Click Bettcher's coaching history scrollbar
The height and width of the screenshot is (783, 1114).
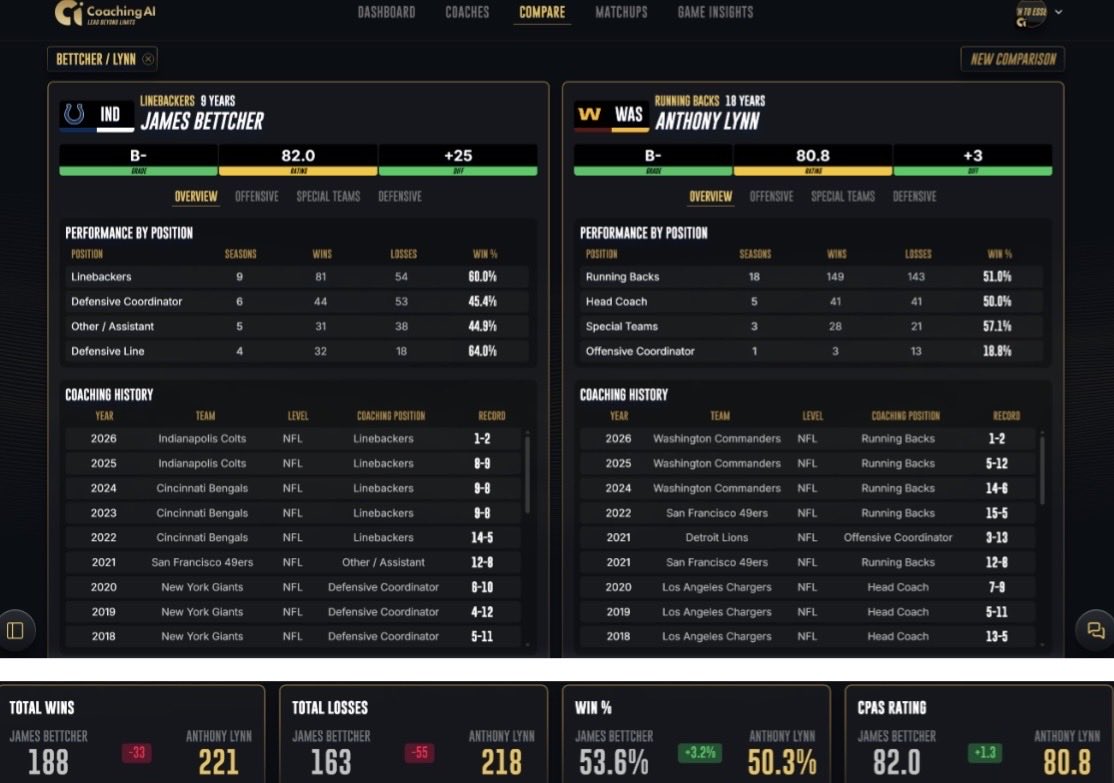tap(526, 474)
